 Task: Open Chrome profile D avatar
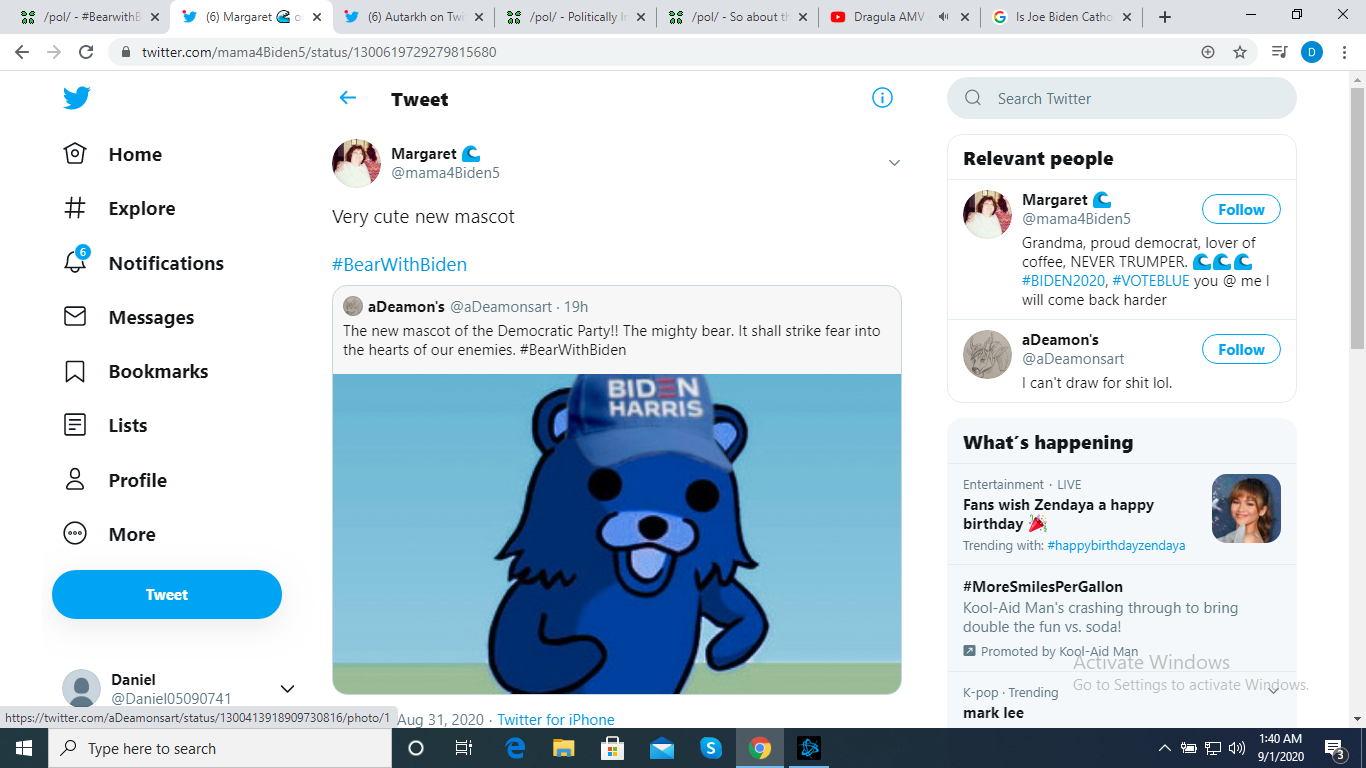click(x=1312, y=52)
